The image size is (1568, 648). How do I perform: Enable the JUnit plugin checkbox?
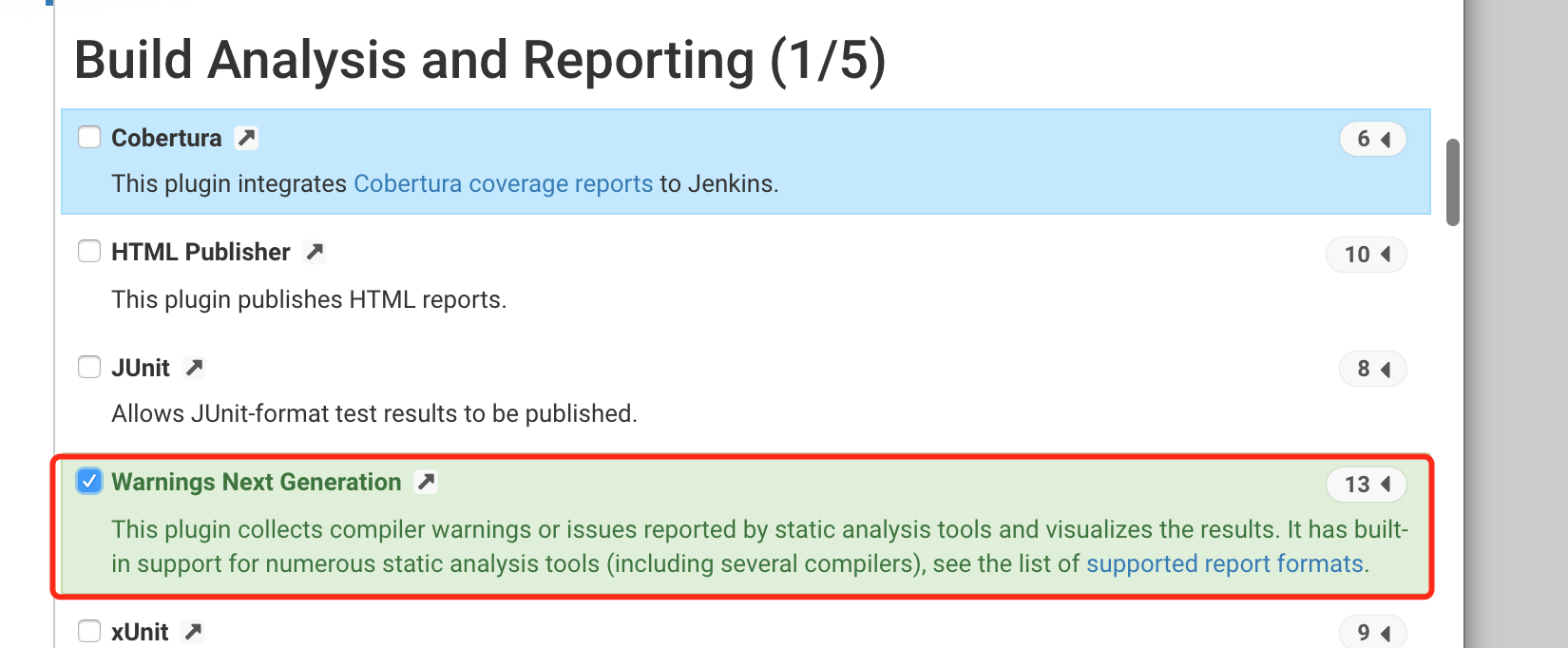tap(89, 367)
